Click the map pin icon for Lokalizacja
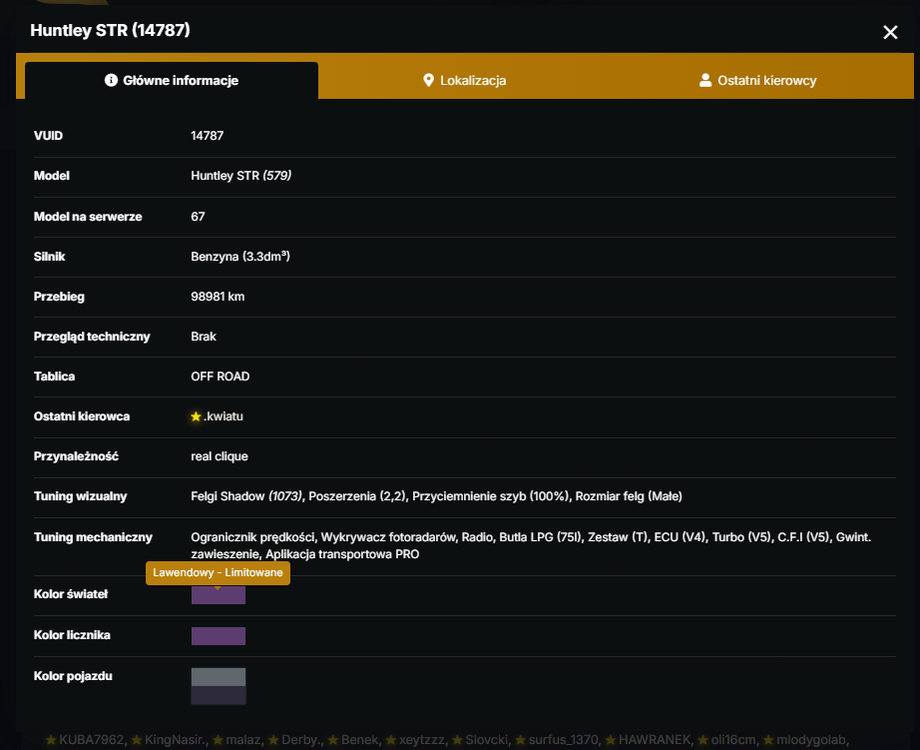 pos(428,80)
